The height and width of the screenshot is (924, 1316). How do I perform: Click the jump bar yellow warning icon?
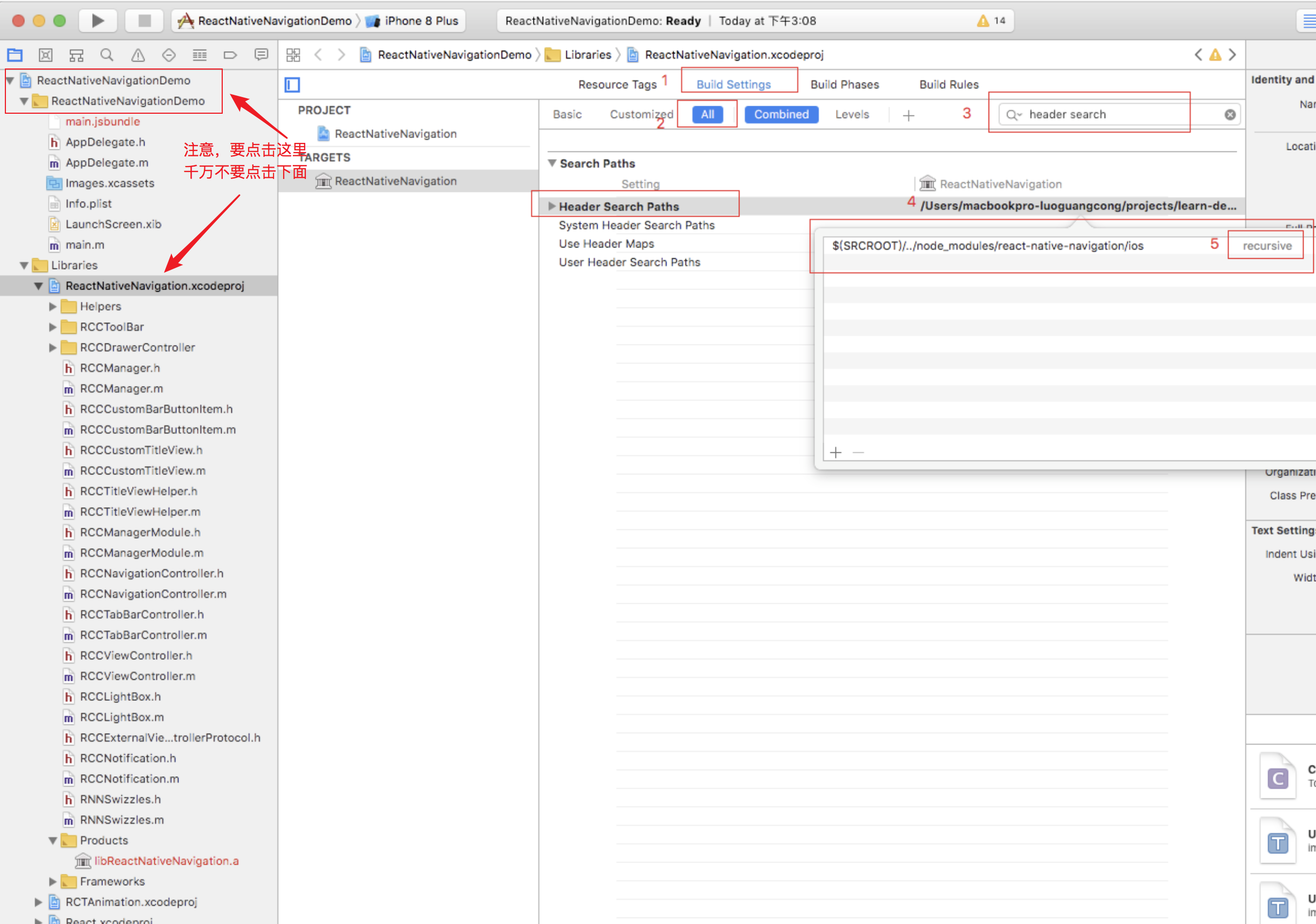click(x=1215, y=55)
